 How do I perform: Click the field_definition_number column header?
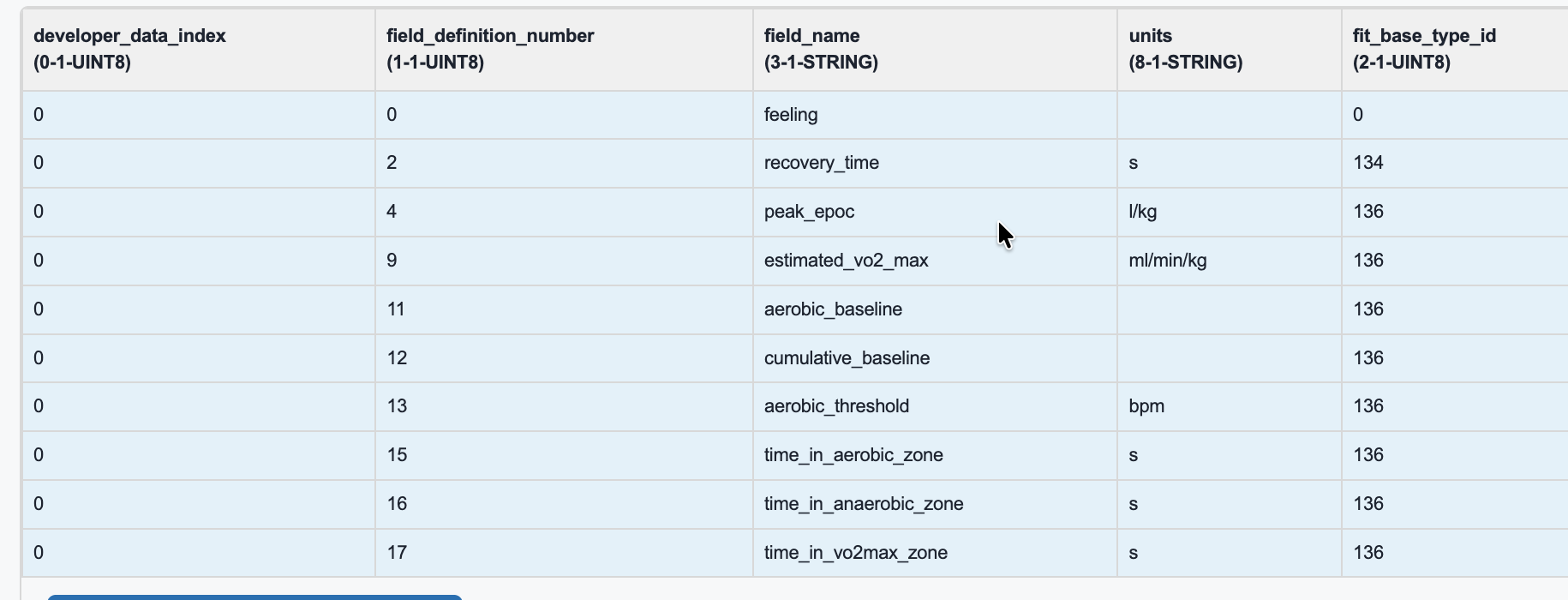coord(490,49)
